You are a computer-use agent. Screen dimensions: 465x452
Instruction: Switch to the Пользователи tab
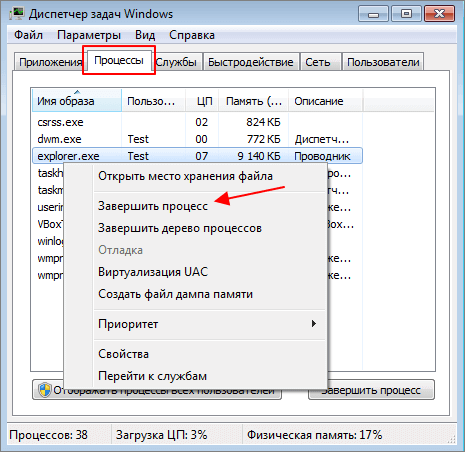383,62
